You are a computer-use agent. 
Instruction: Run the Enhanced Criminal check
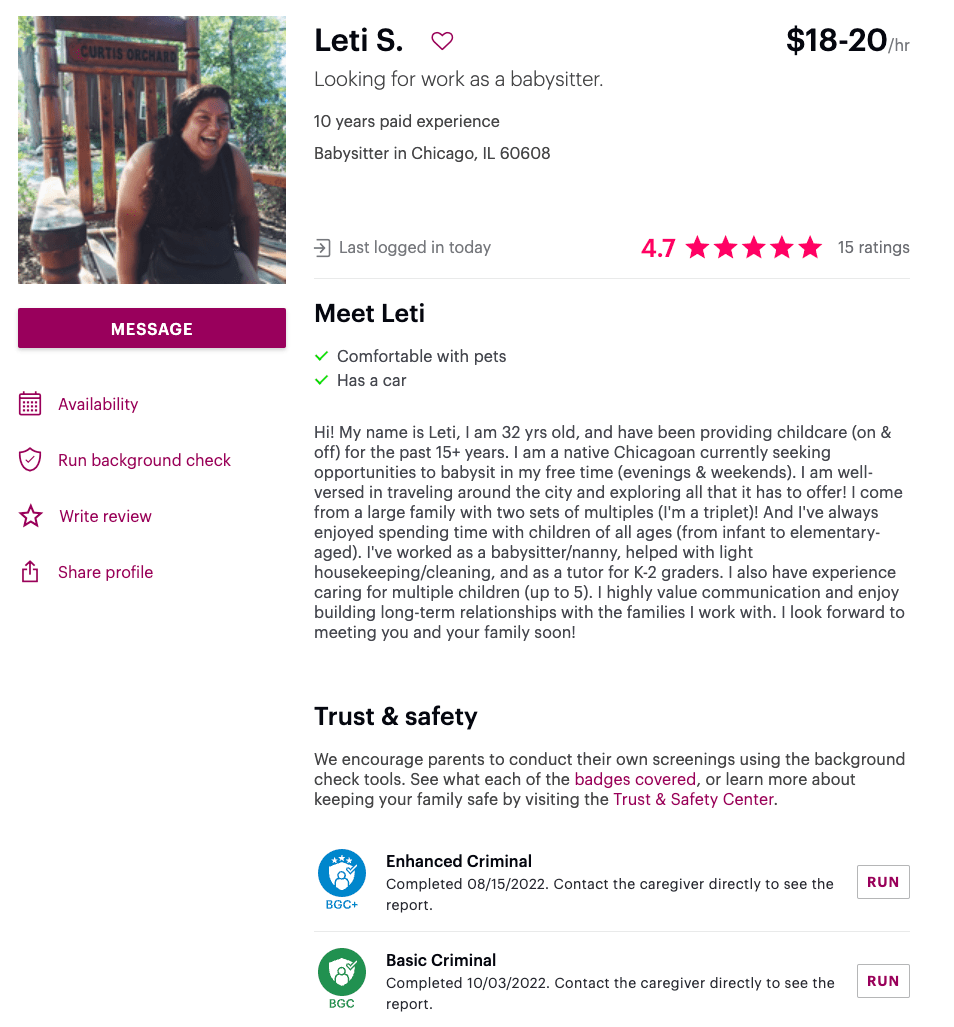click(883, 882)
